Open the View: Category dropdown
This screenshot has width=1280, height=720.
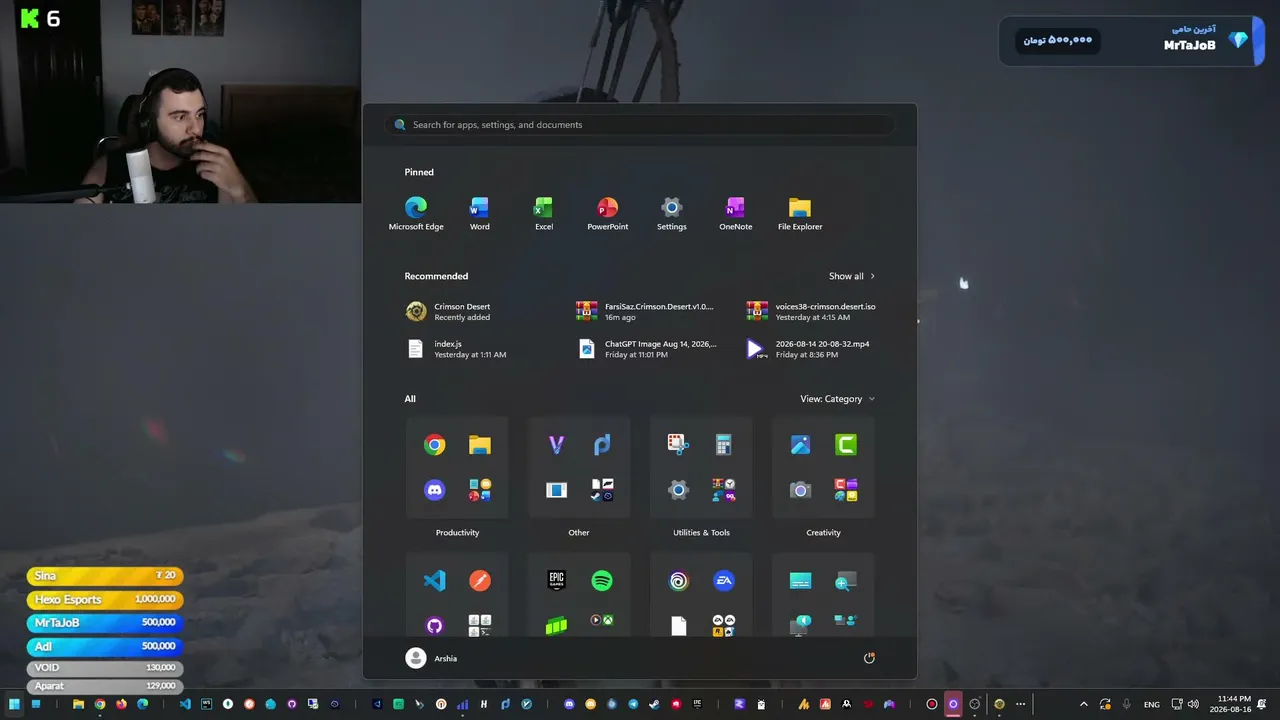pyautogui.click(x=838, y=399)
